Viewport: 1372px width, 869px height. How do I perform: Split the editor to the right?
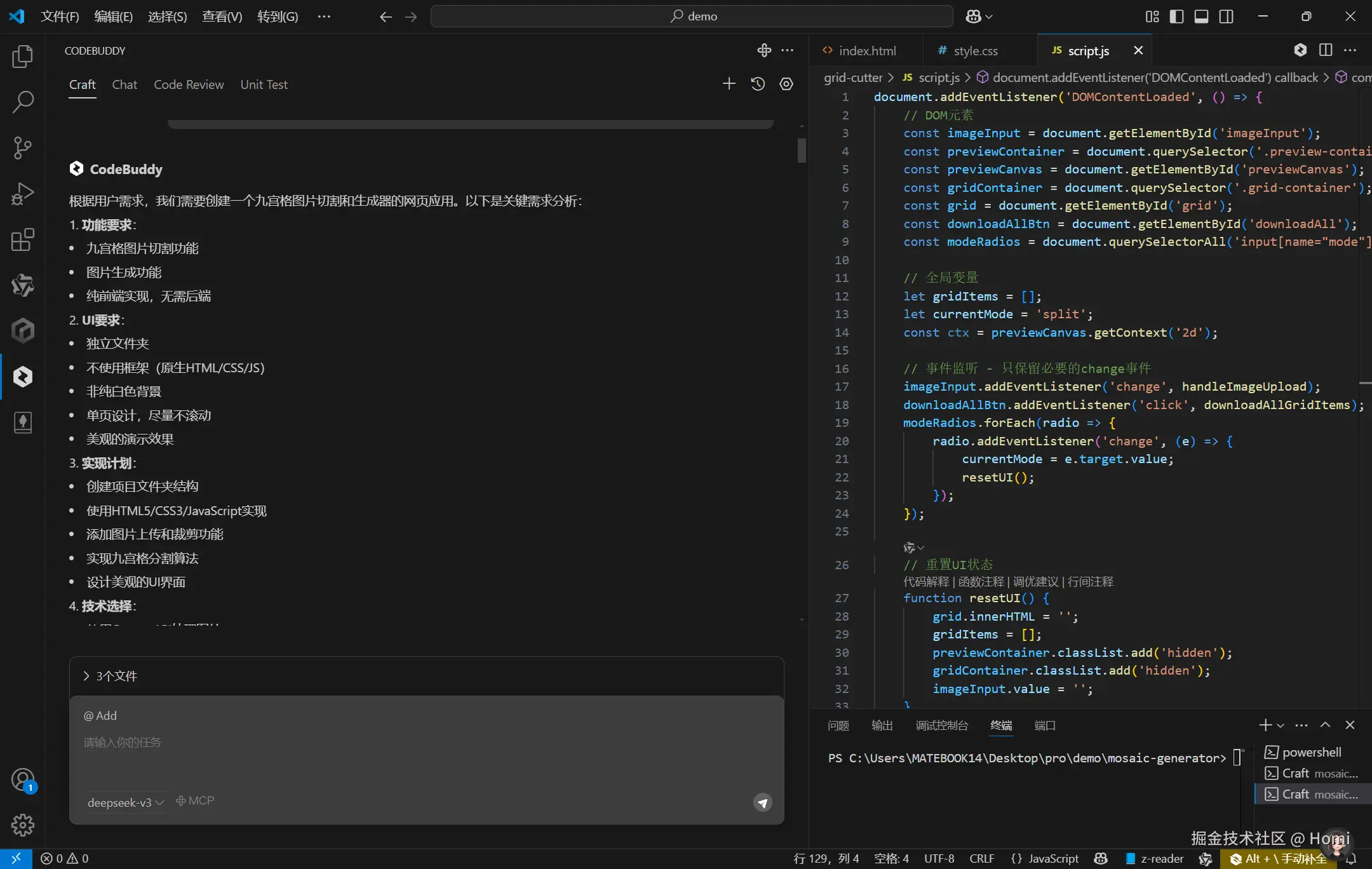pyautogui.click(x=1326, y=50)
